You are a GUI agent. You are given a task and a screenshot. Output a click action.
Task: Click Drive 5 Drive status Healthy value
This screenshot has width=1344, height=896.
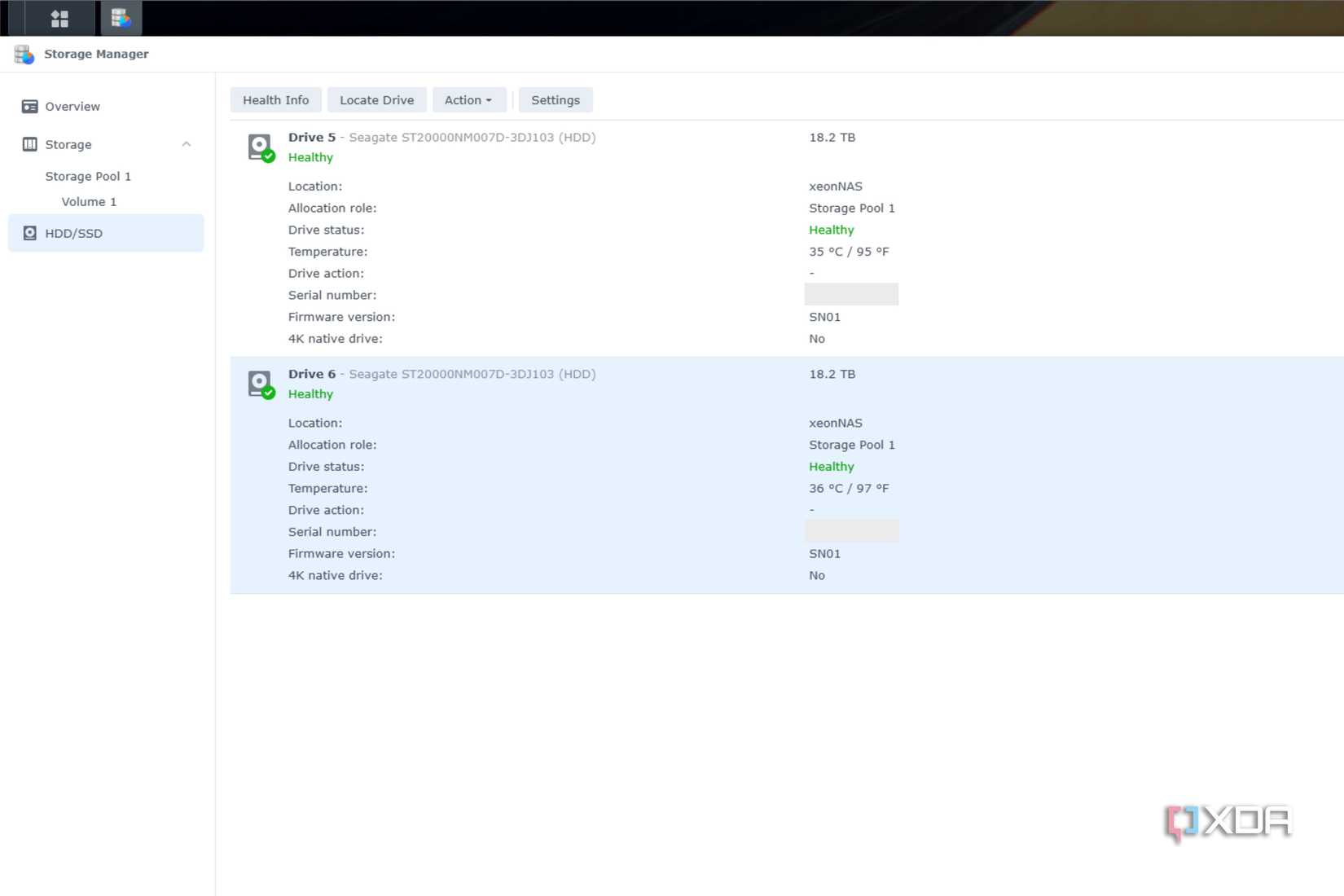[832, 230]
